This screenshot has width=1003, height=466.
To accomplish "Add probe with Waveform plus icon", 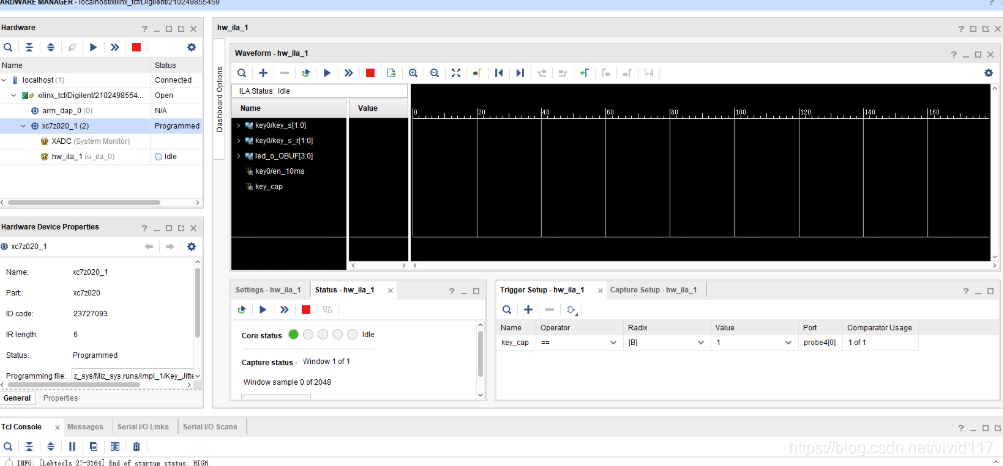I will pyautogui.click(x=263, y=73).
